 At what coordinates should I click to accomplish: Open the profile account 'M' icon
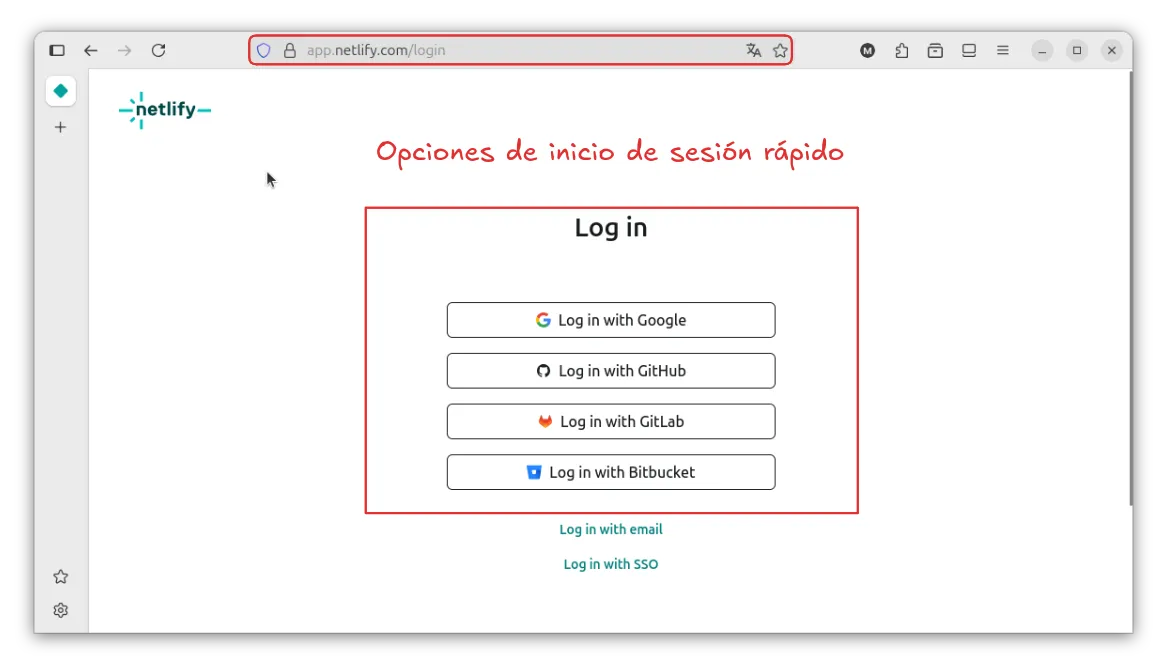(868, 50)
